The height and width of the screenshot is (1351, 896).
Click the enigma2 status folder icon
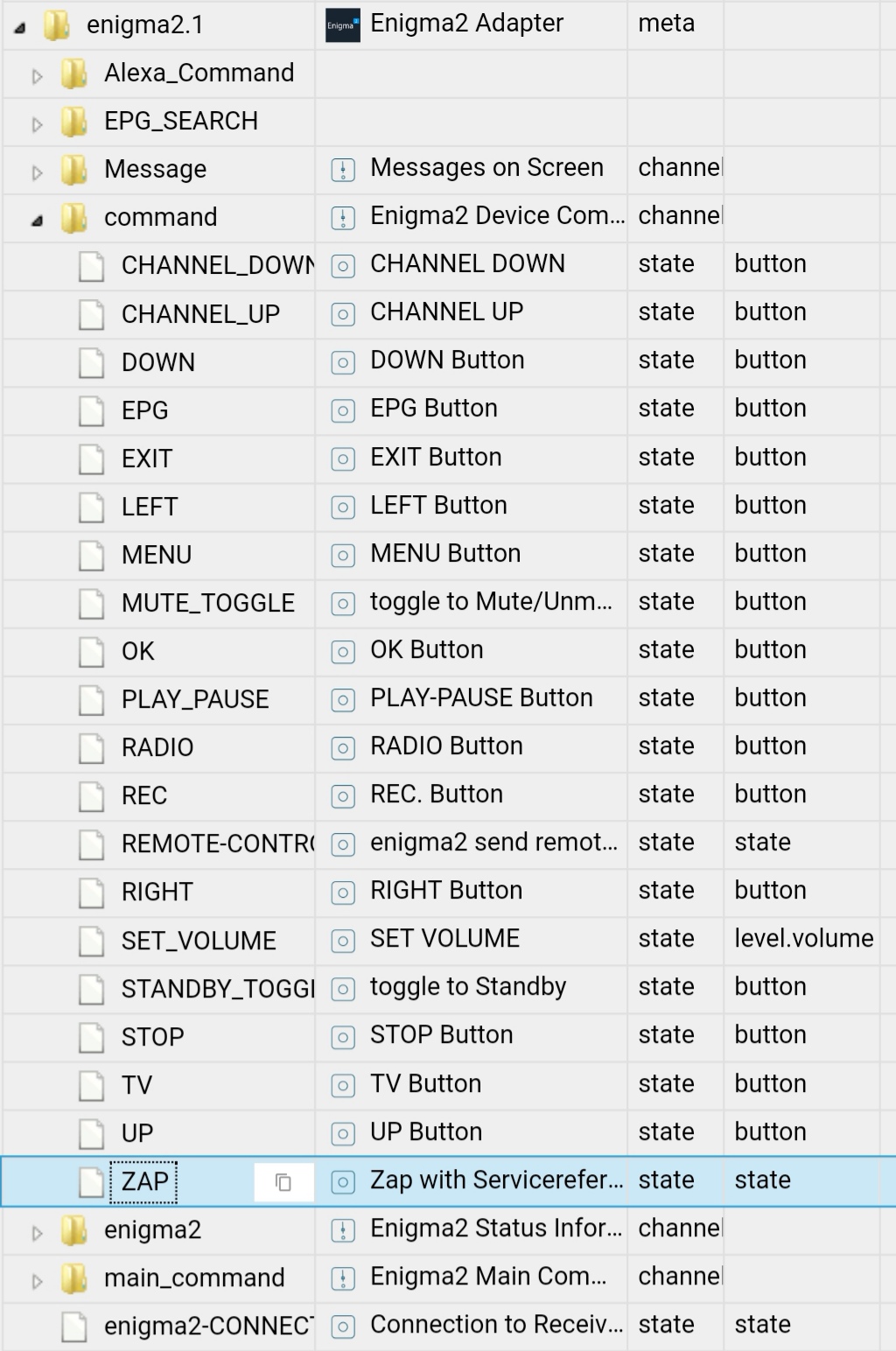point(74,1230)
